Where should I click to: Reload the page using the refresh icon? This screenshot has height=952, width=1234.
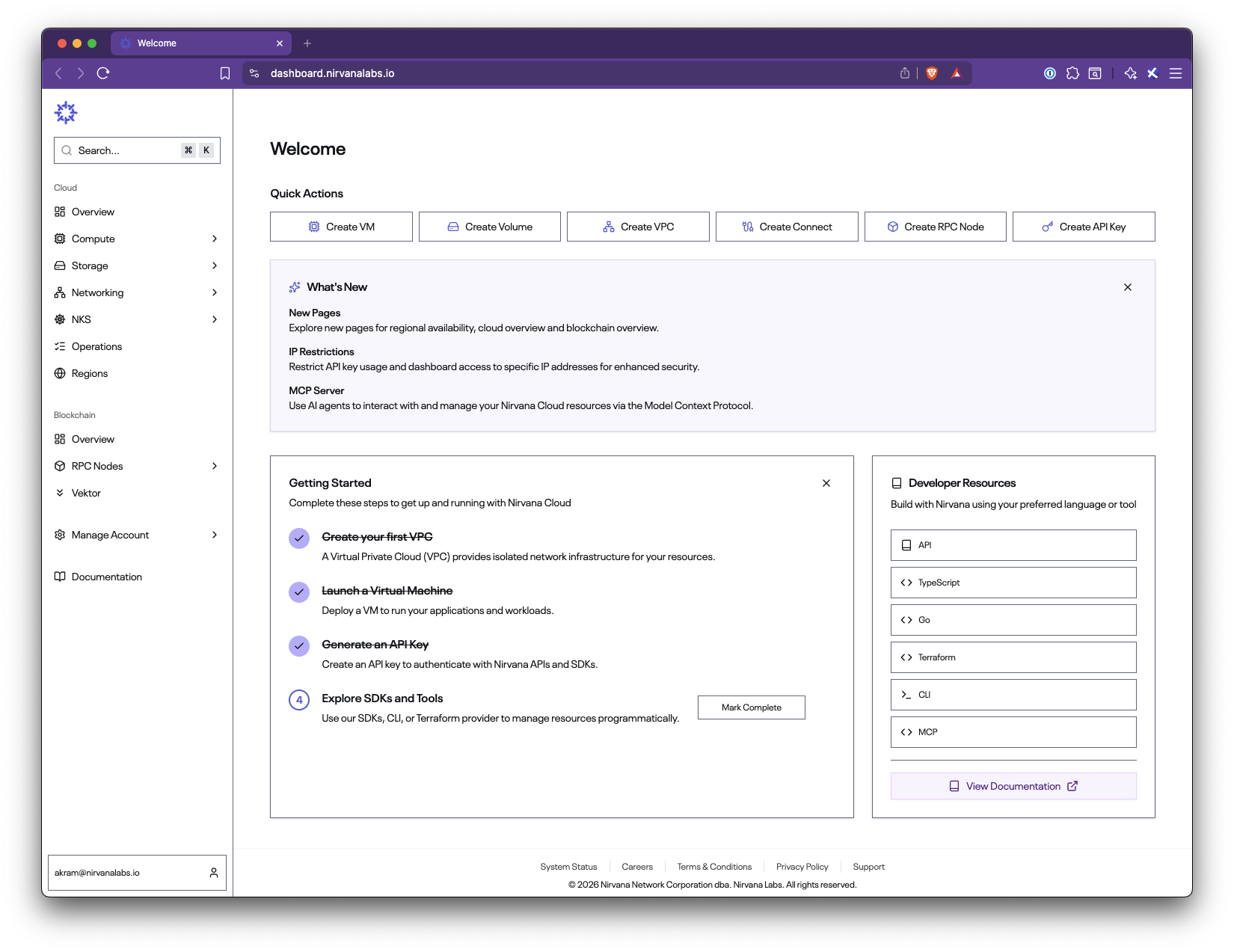click(103, 73)
